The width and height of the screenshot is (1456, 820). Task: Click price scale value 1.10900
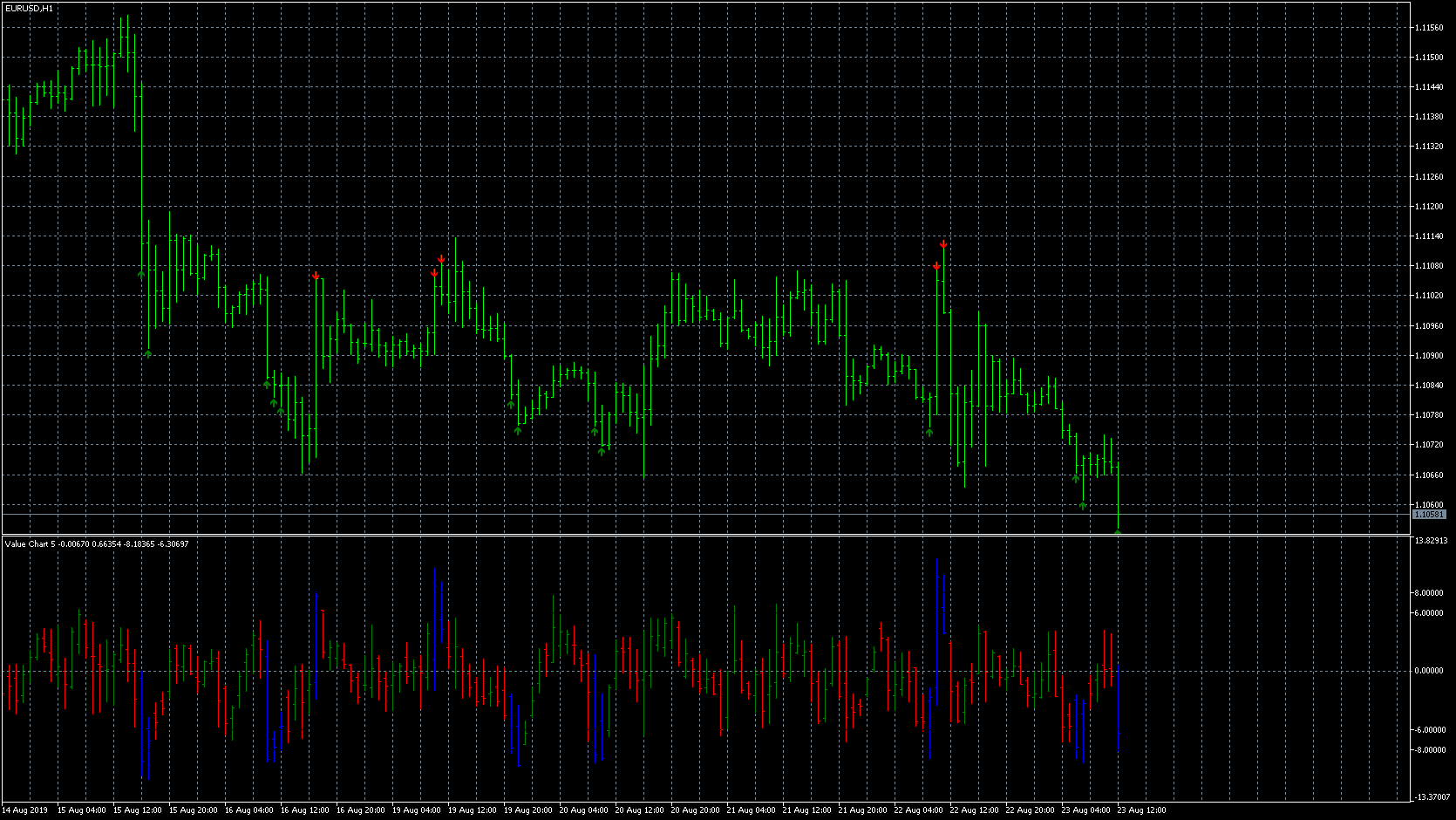pos(1430,356)
